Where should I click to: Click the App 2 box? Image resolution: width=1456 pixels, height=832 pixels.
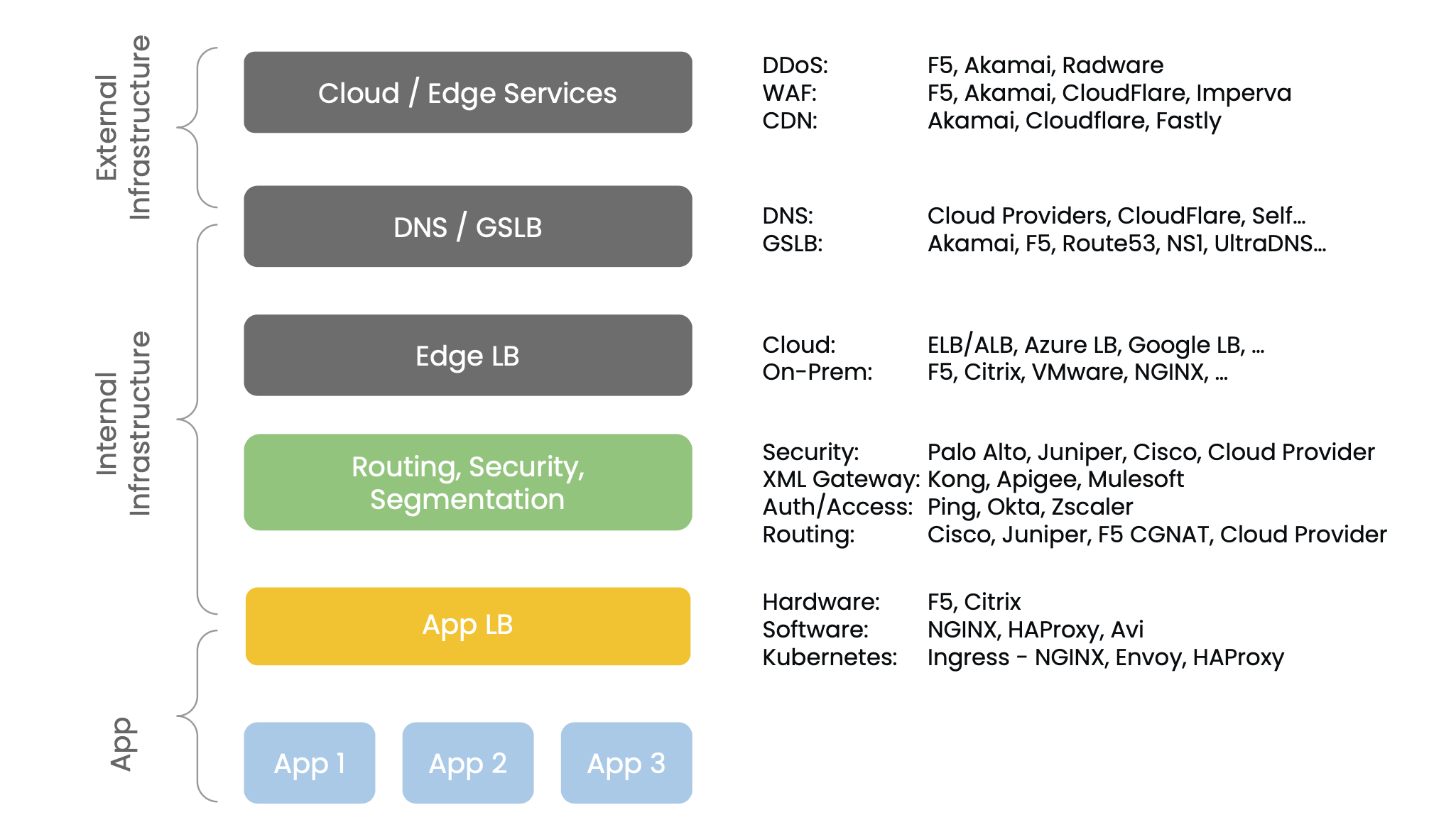coord(467,762)
